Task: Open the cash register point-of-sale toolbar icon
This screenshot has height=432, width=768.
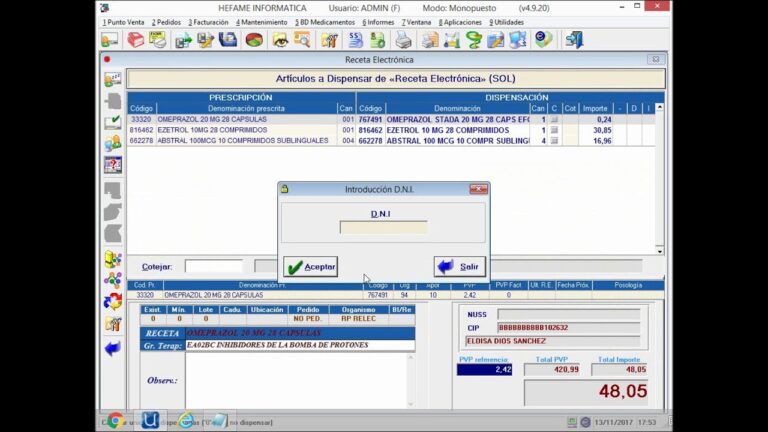Action: 110,40
